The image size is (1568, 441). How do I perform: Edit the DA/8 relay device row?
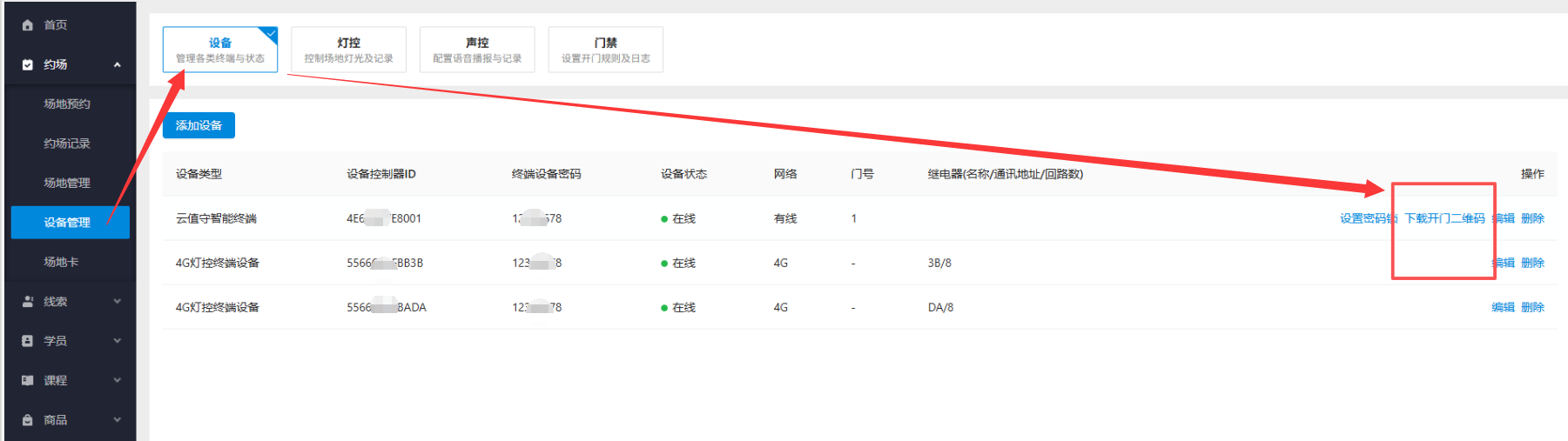(x=1504, y=307)
